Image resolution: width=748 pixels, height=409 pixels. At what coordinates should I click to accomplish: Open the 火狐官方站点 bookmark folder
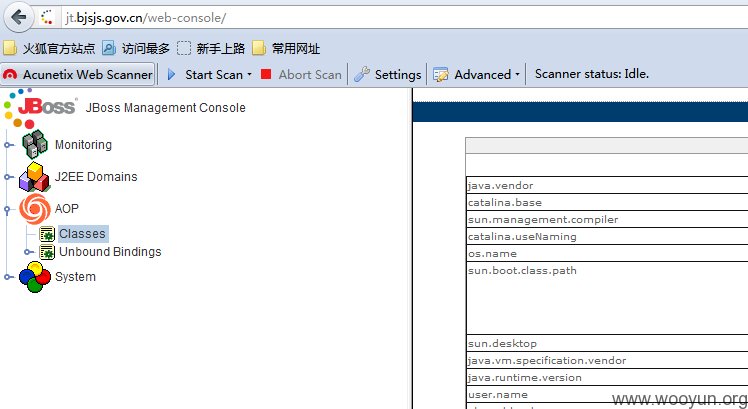click(49, 48)
